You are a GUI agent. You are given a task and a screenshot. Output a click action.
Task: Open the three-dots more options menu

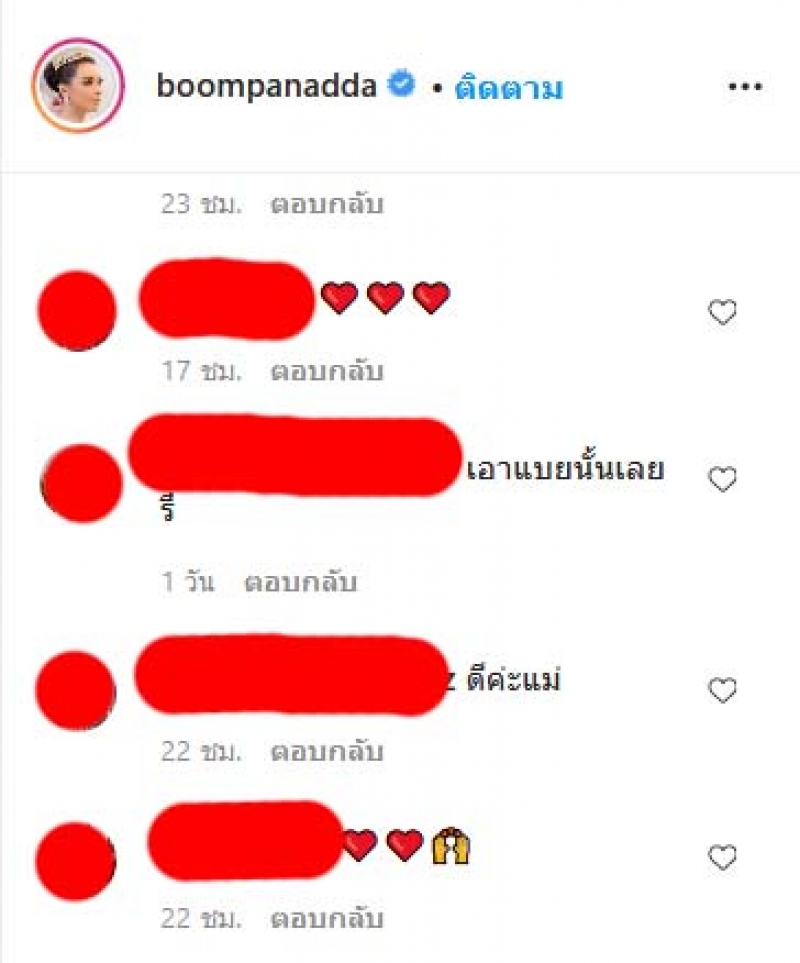pos(745,87)
